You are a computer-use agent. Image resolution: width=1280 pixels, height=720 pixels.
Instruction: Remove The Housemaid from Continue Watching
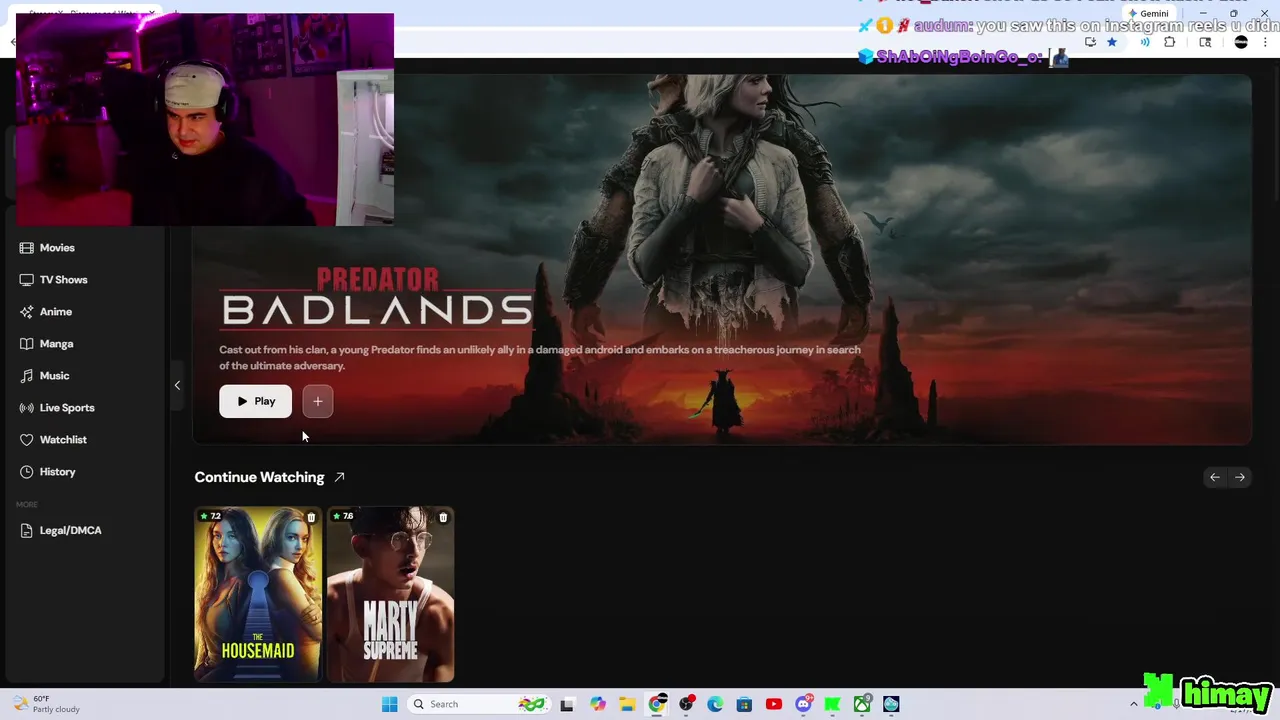pyautogui.click(x=311, y=517)
